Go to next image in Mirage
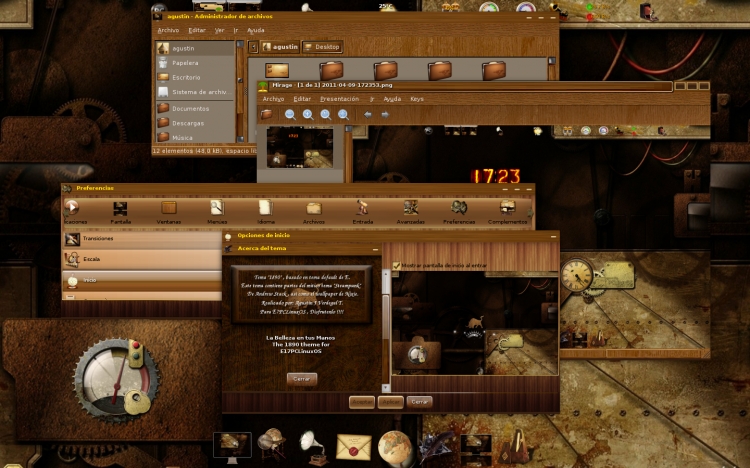750x468 pixels. tap(385, 114)
